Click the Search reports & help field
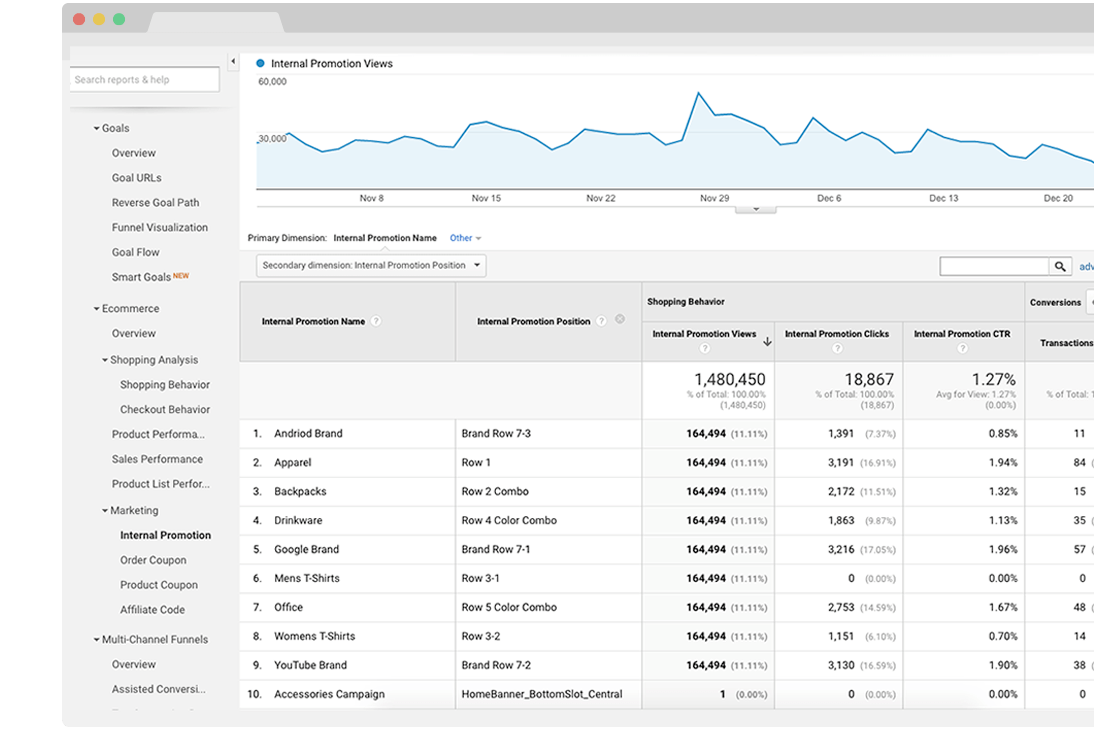The height and width of the screenshot is (732, 1094). (x=144, y=80)
